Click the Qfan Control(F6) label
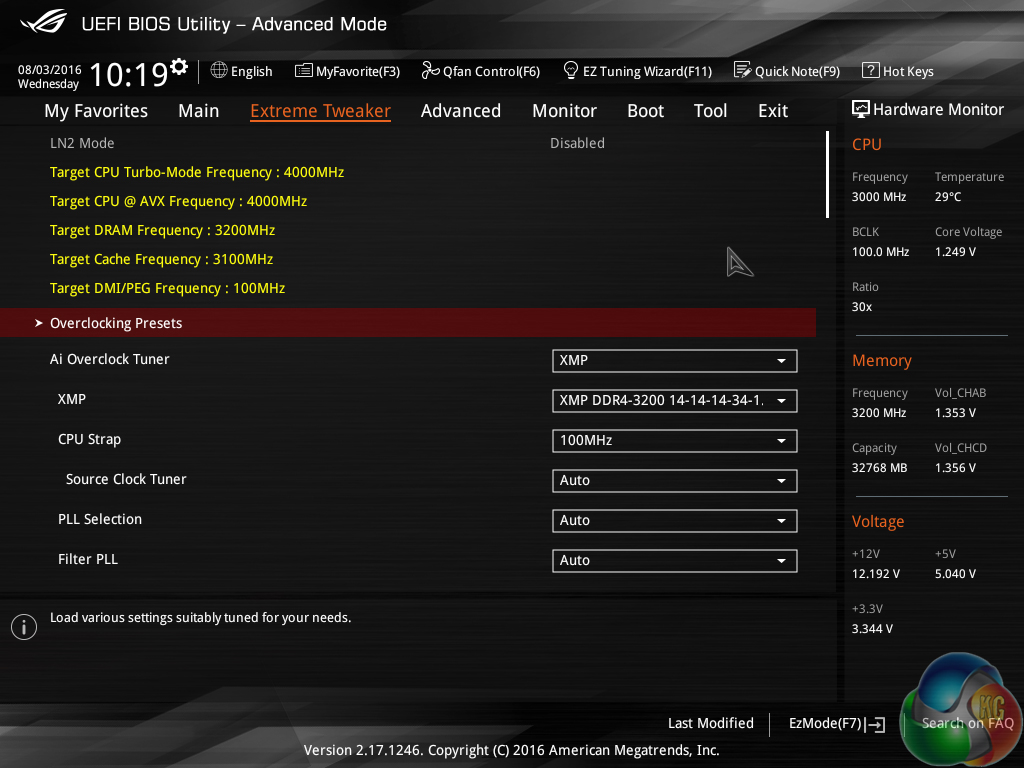The width and height of the screenshot is (1024, 768). pyautogui.click(x=491, y=71)
